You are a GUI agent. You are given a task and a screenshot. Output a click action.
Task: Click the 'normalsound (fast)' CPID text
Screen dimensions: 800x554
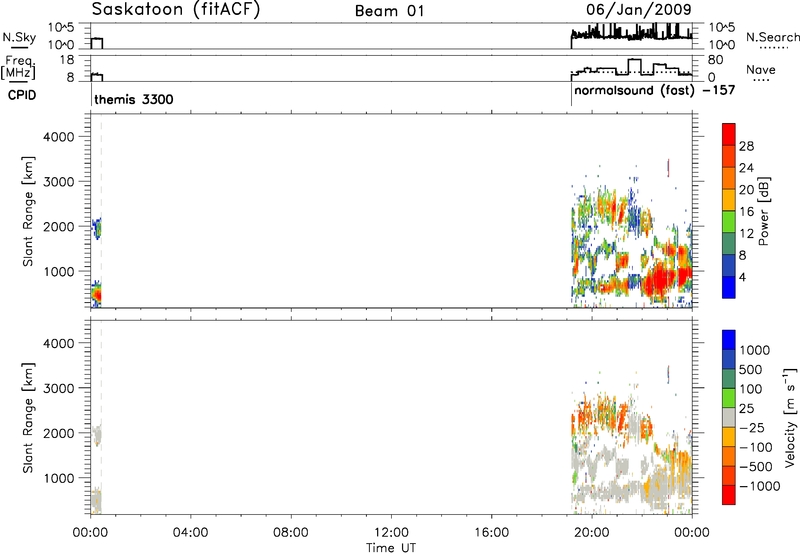(x=634, y=91)
